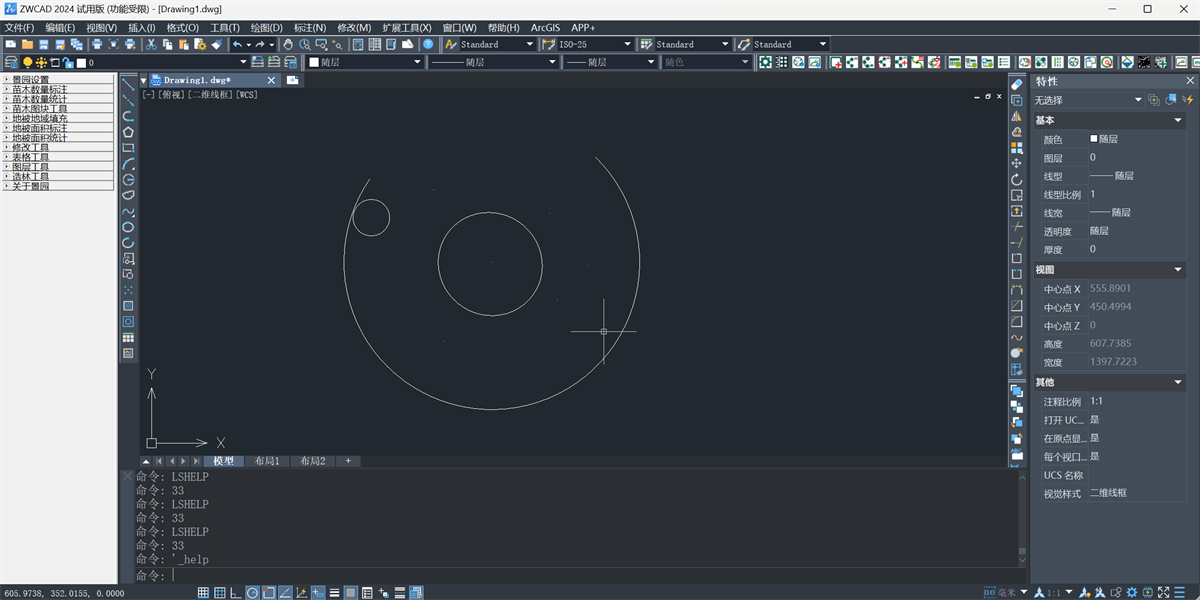
Task: Toggle Object Snap in status bar
Action: (x=268, y=592)
